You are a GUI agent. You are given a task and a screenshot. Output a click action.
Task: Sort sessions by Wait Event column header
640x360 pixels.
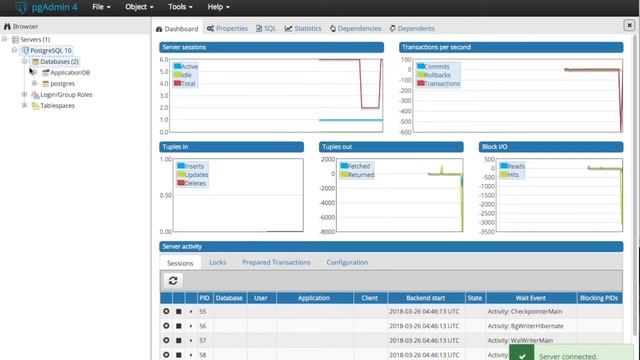tap(531, 298)
